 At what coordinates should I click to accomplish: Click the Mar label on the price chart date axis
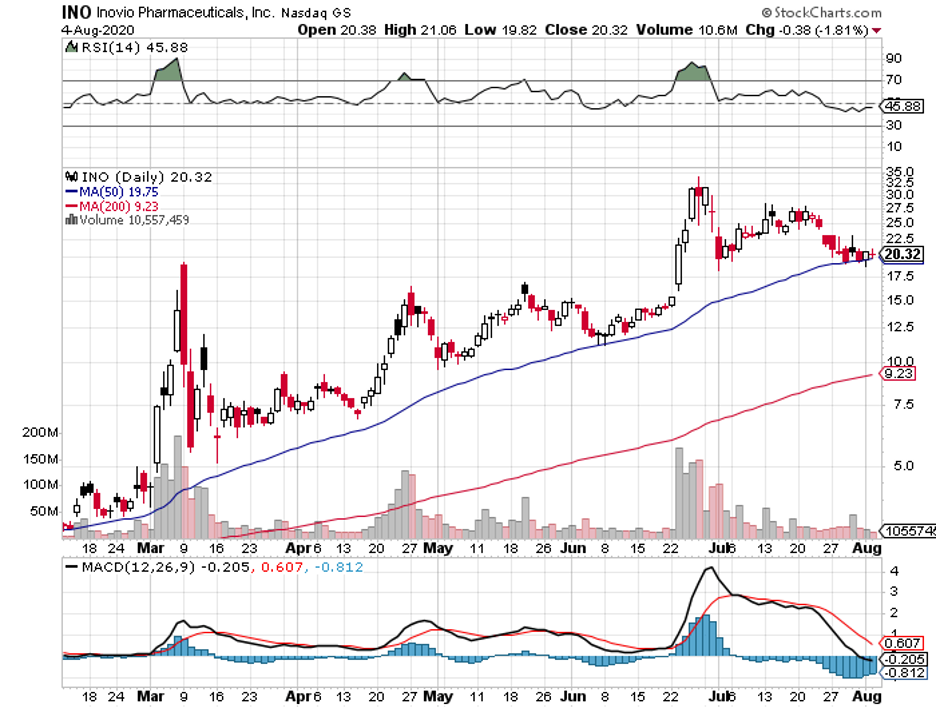tap(150, 547)
